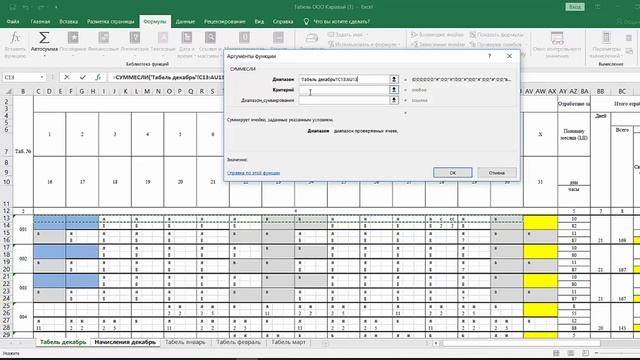Switch to the Главная ribbon tab

click(40, 22)
